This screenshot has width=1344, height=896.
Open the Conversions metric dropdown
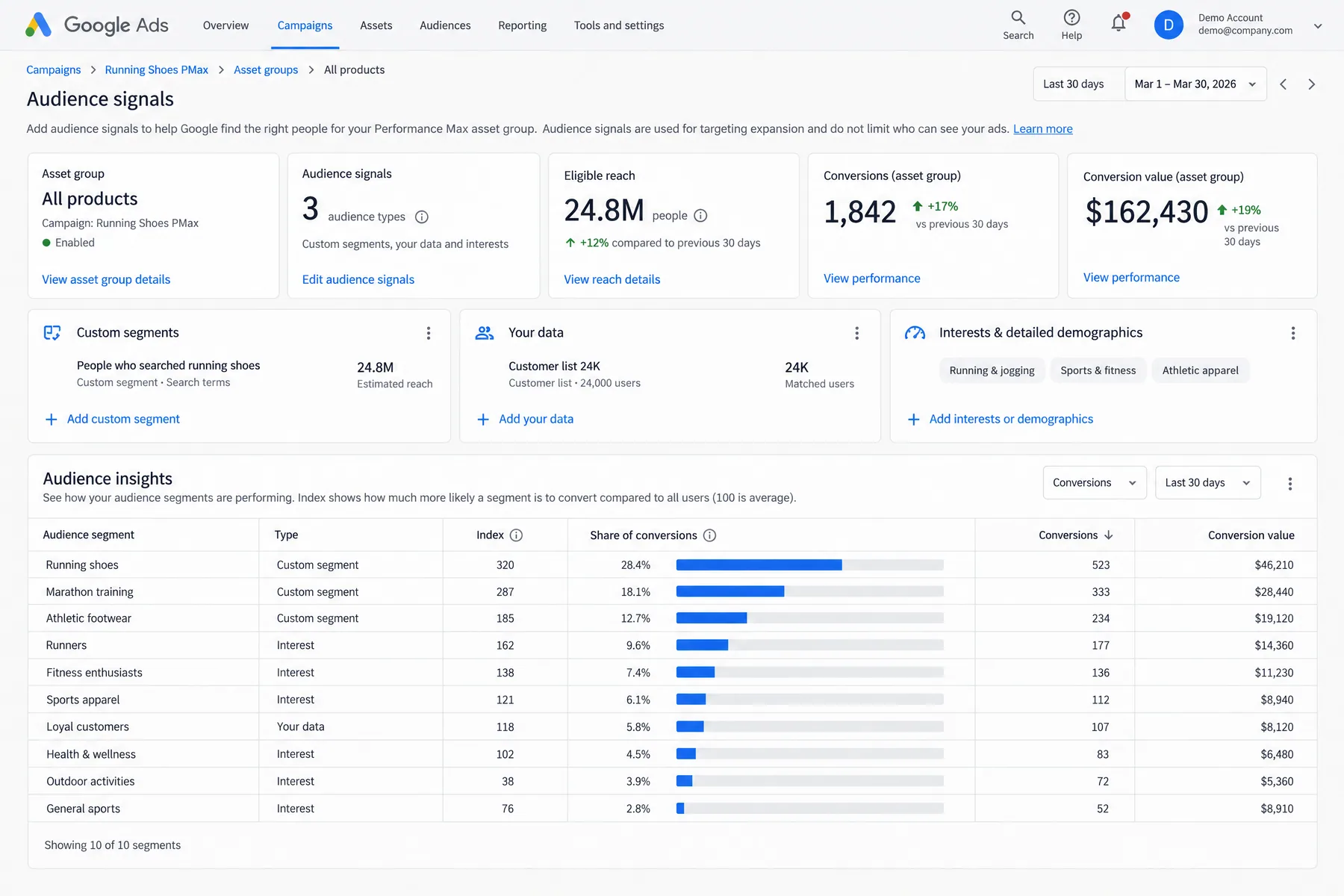[1095, 483]
